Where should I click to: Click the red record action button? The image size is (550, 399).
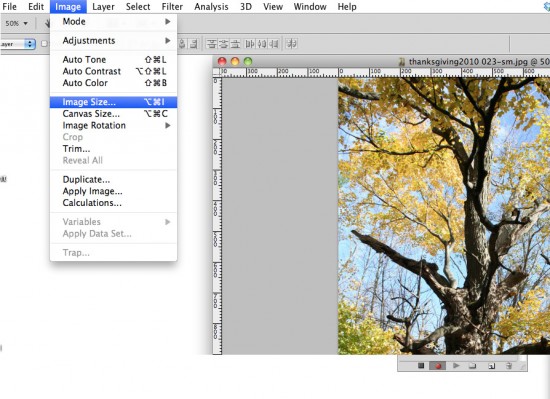438,366
